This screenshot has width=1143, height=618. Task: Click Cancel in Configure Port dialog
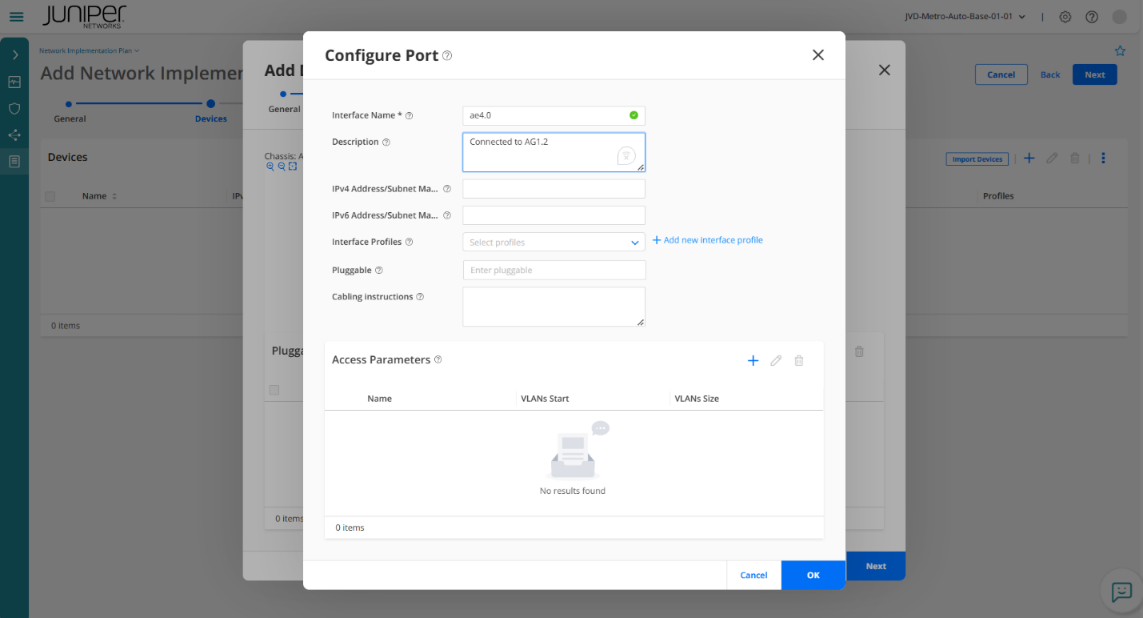pyautogui.click(x=754, y=575)
